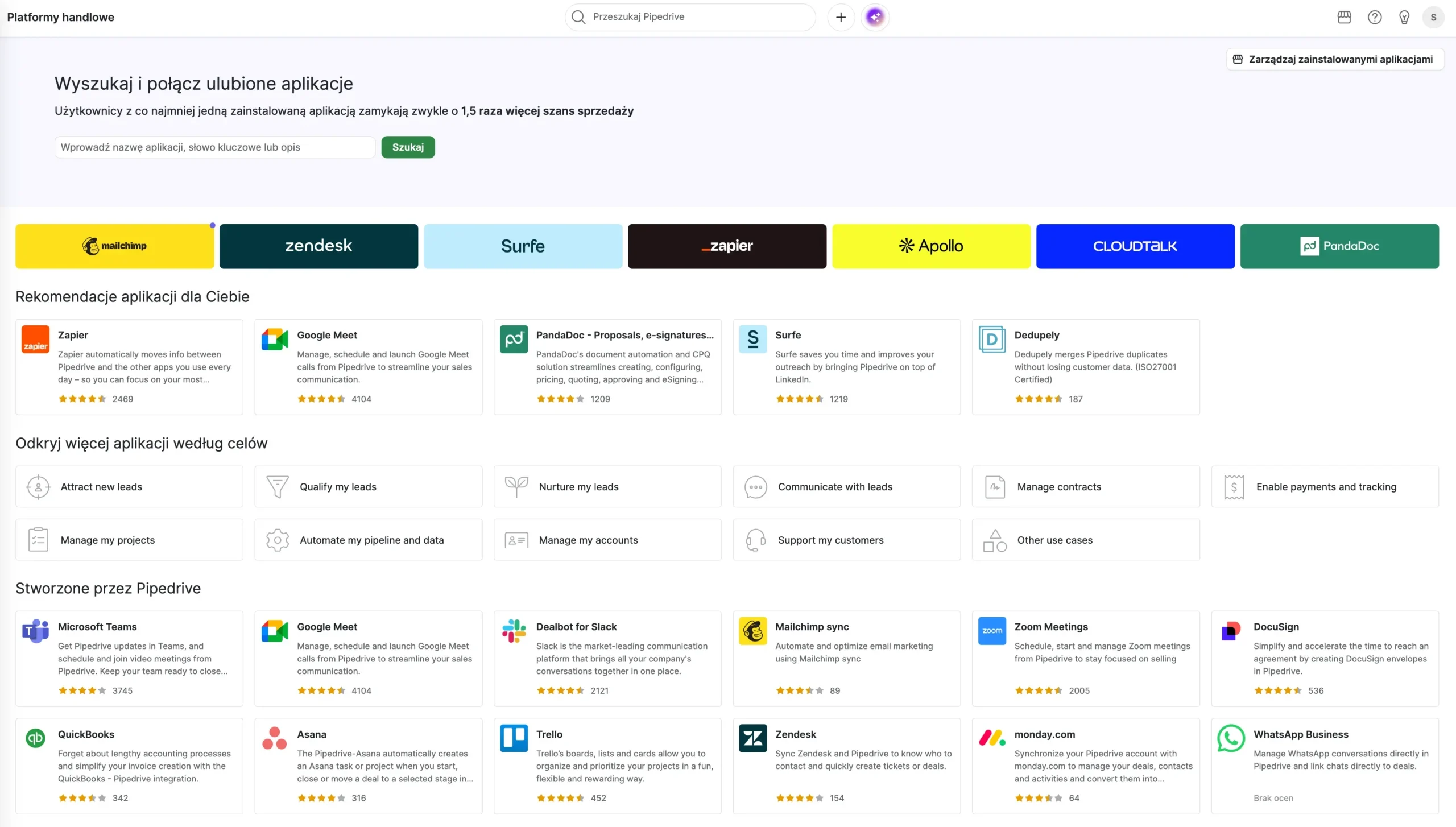Click the Zoom Meetings blue icon
This screenshot has height=827, width=1456.
pyautogui.click(x=992, y=631)
